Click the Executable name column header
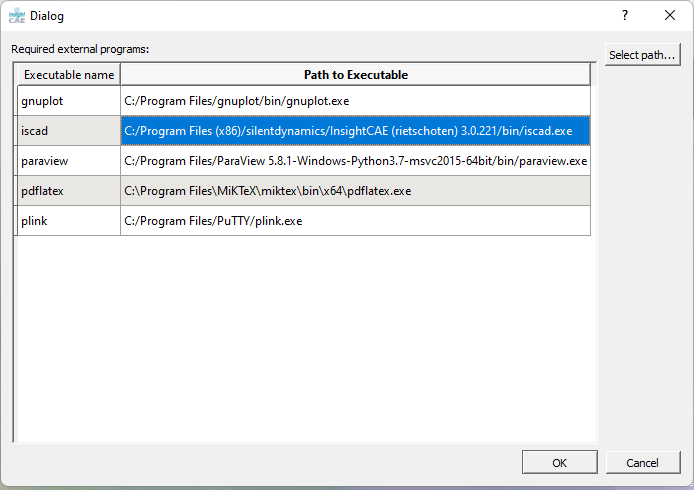 (69, 75)
